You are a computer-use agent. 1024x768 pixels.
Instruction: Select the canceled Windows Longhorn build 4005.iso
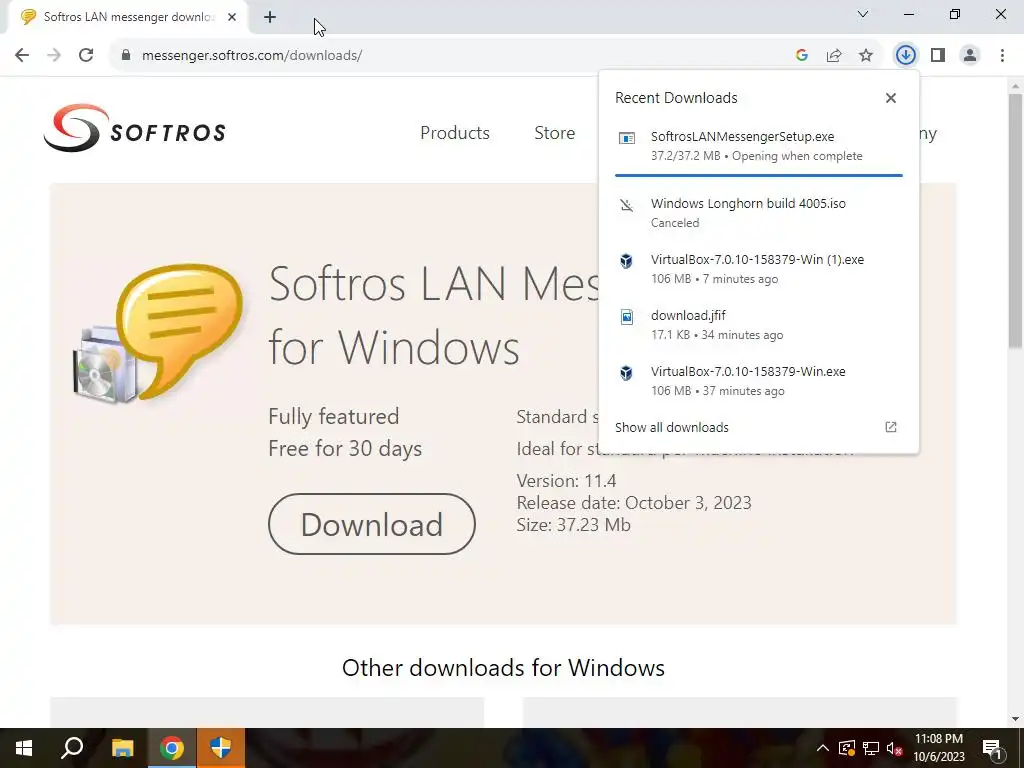pyautogui.click(x=759, y=212)
